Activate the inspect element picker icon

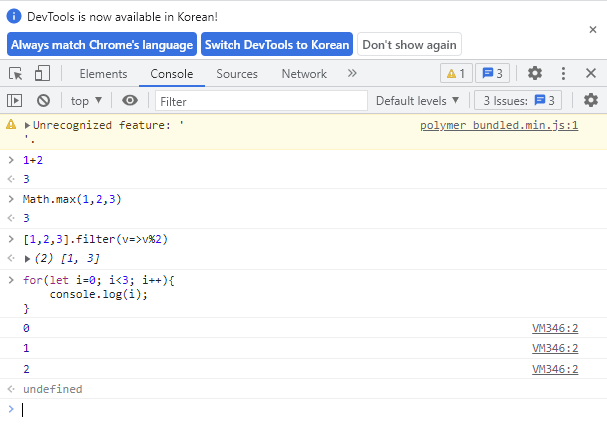(15, 74)
